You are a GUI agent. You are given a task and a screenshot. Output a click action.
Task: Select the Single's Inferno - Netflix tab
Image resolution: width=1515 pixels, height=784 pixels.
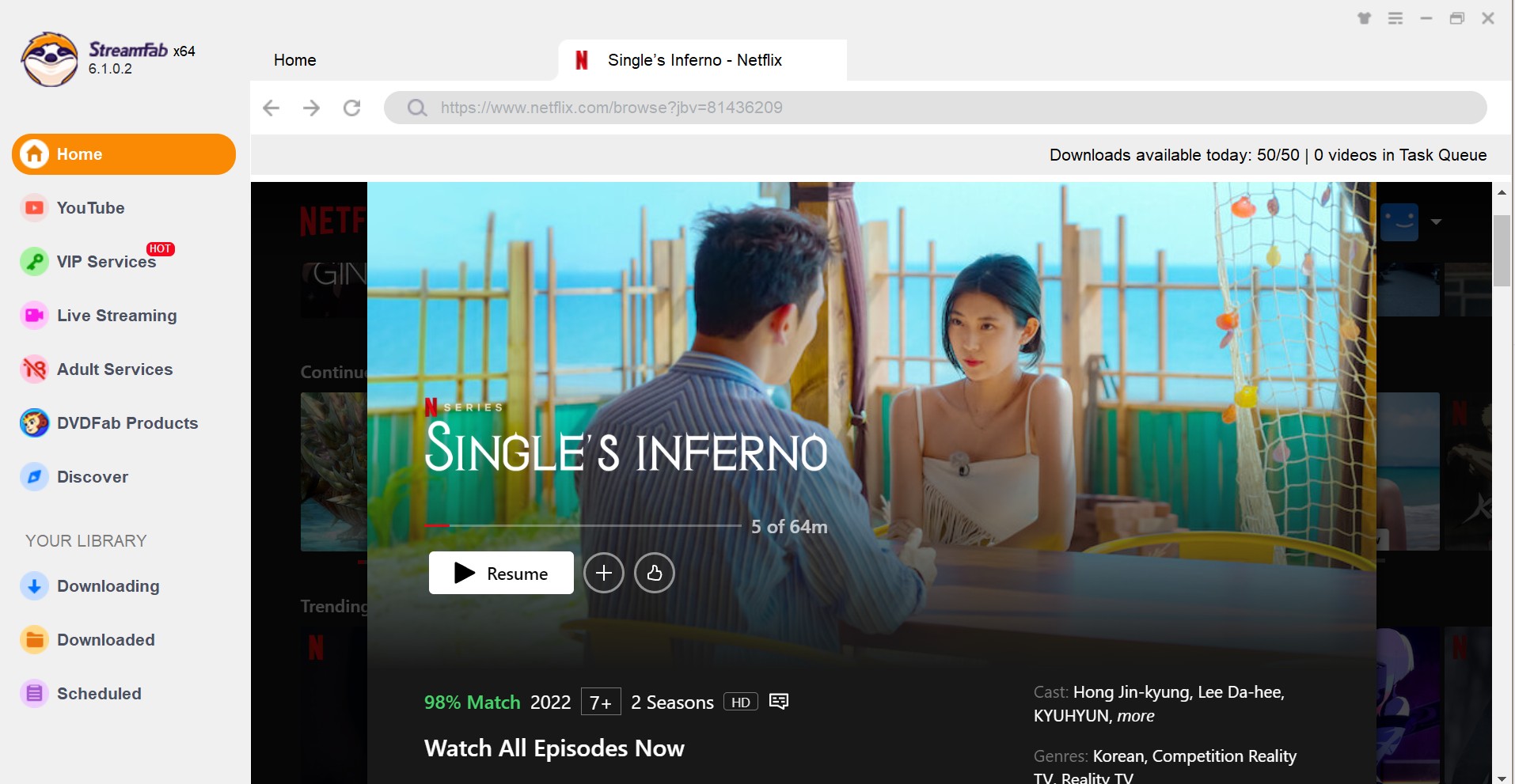(x=702, y=60)
